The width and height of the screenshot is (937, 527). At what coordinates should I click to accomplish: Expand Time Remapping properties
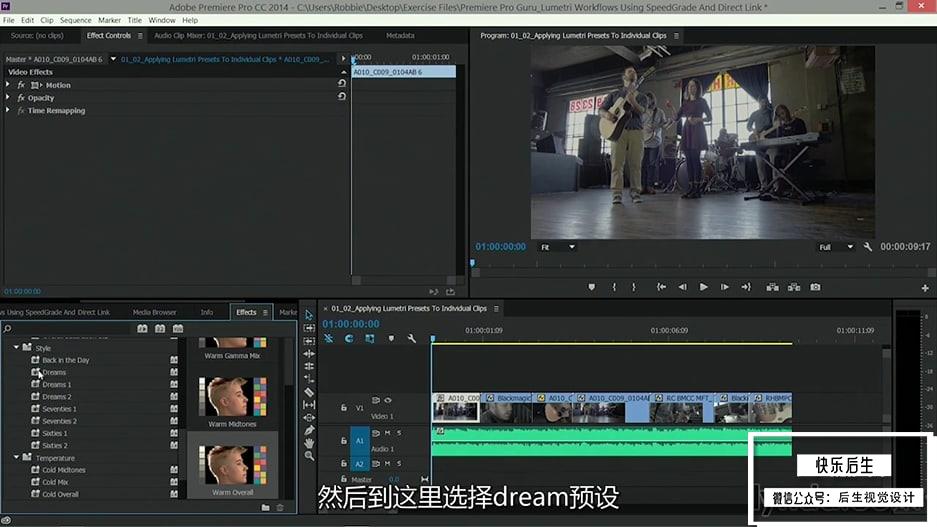pos(8,110)
